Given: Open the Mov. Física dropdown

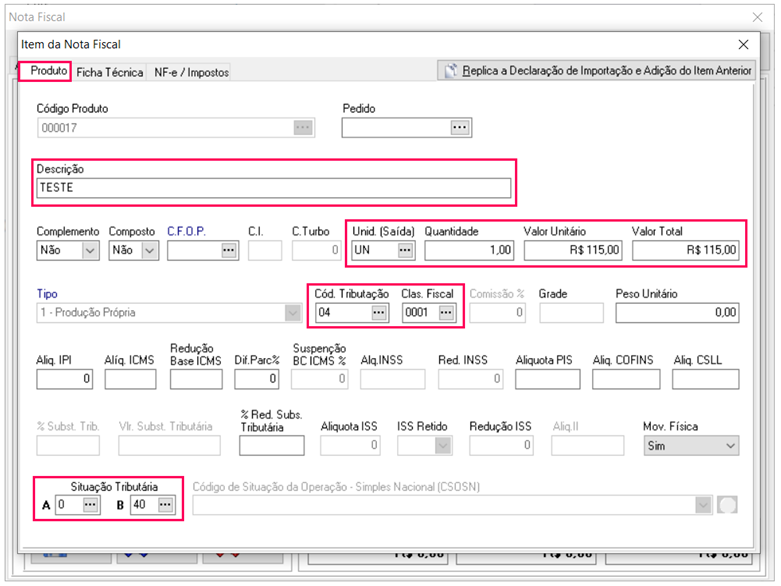Looking at the screenshot, I should (x=729, y=446).
